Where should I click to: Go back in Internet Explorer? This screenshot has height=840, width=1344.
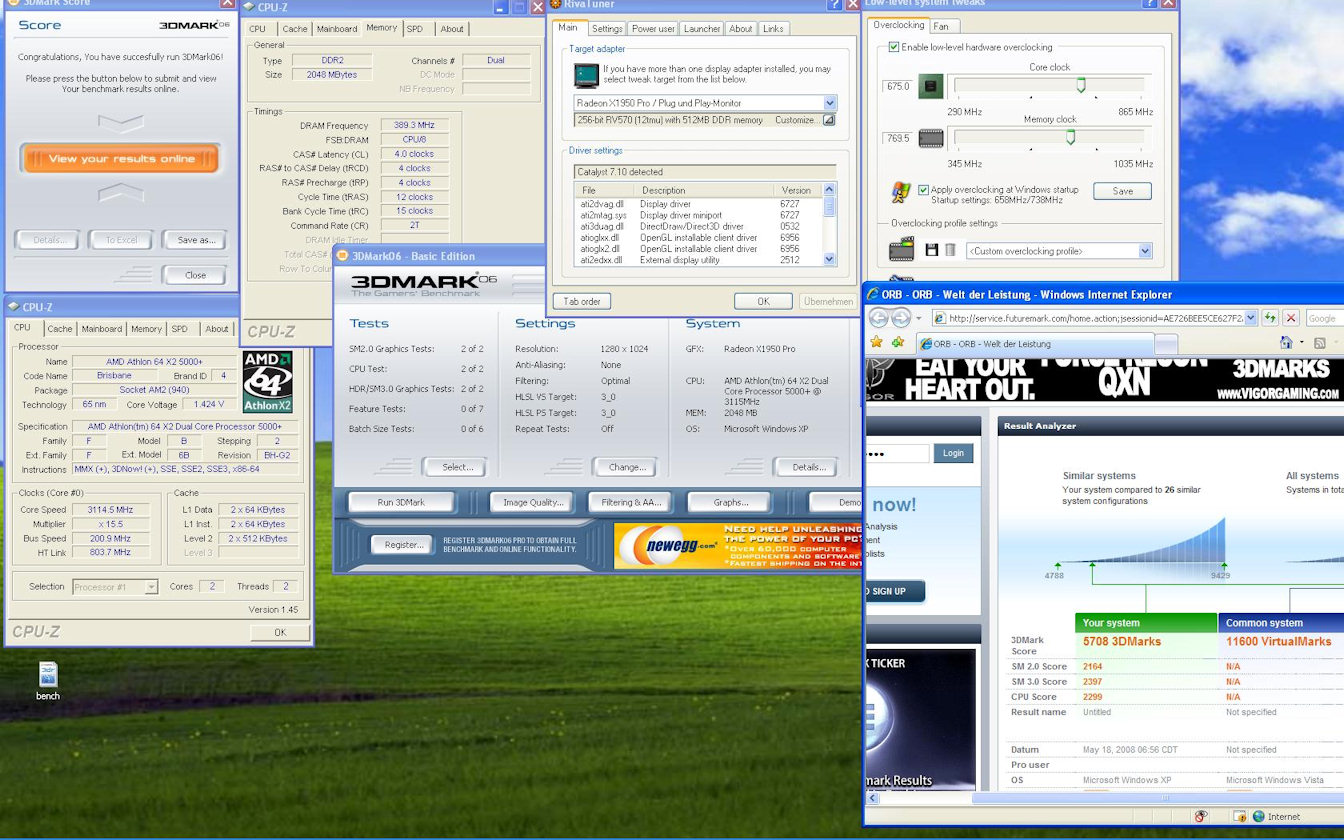[x=878, y=318]
